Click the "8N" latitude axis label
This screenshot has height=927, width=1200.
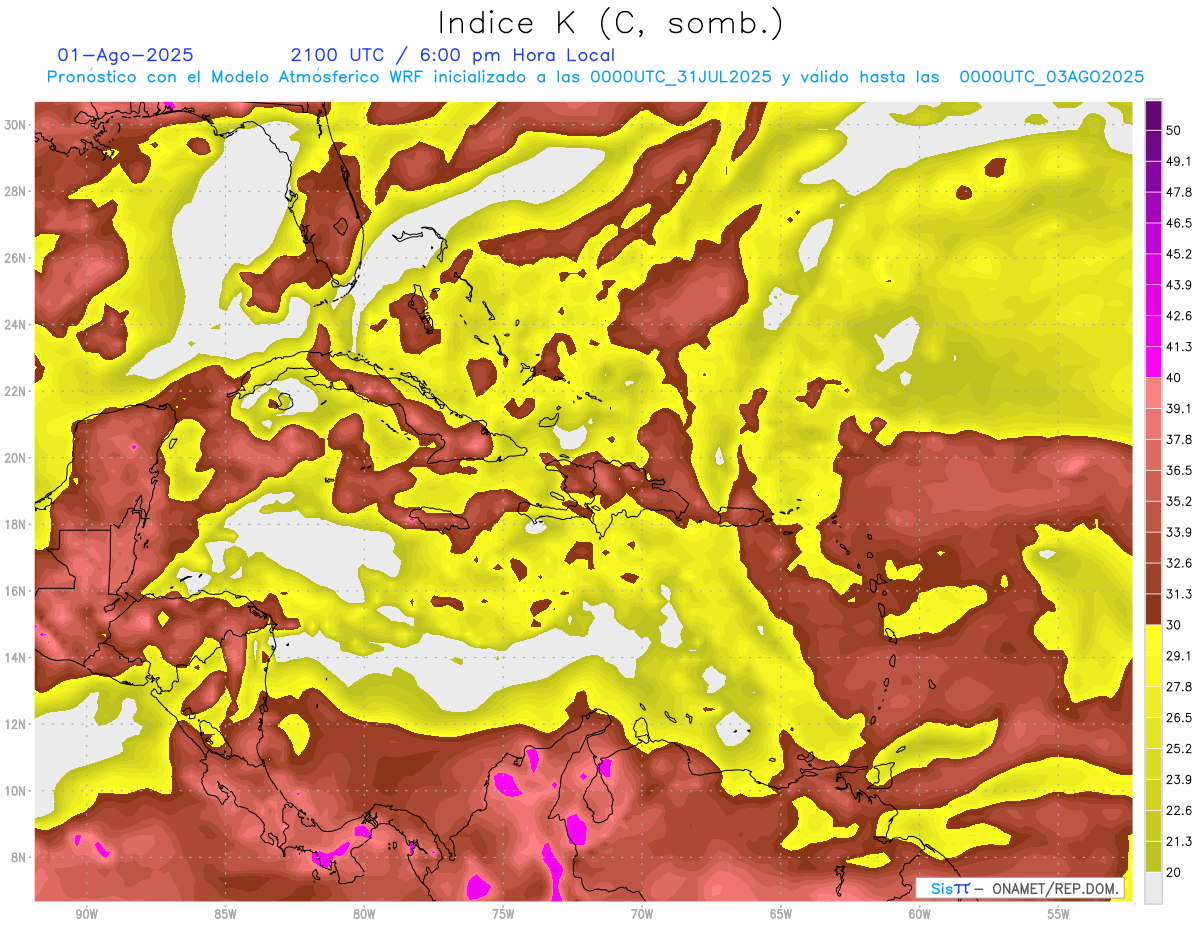20,857
